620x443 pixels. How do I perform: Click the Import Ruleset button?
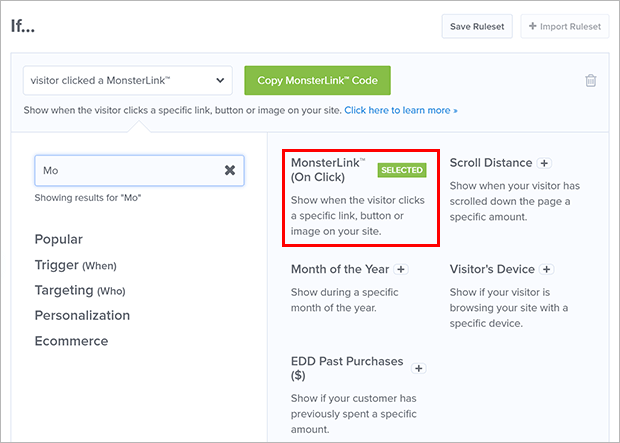click(x=565, y=27)
